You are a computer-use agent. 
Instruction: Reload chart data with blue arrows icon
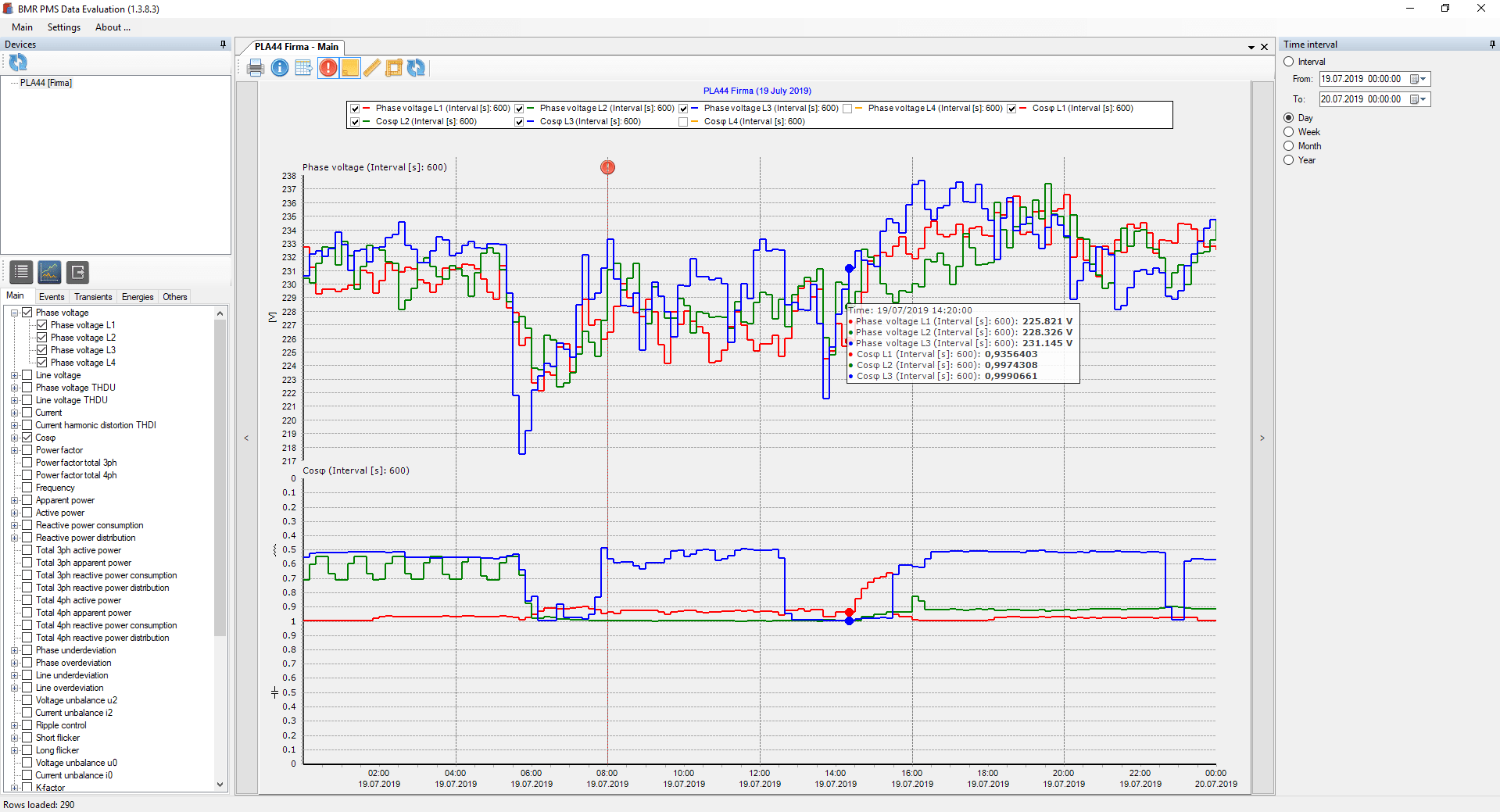(x=417, y=68)
